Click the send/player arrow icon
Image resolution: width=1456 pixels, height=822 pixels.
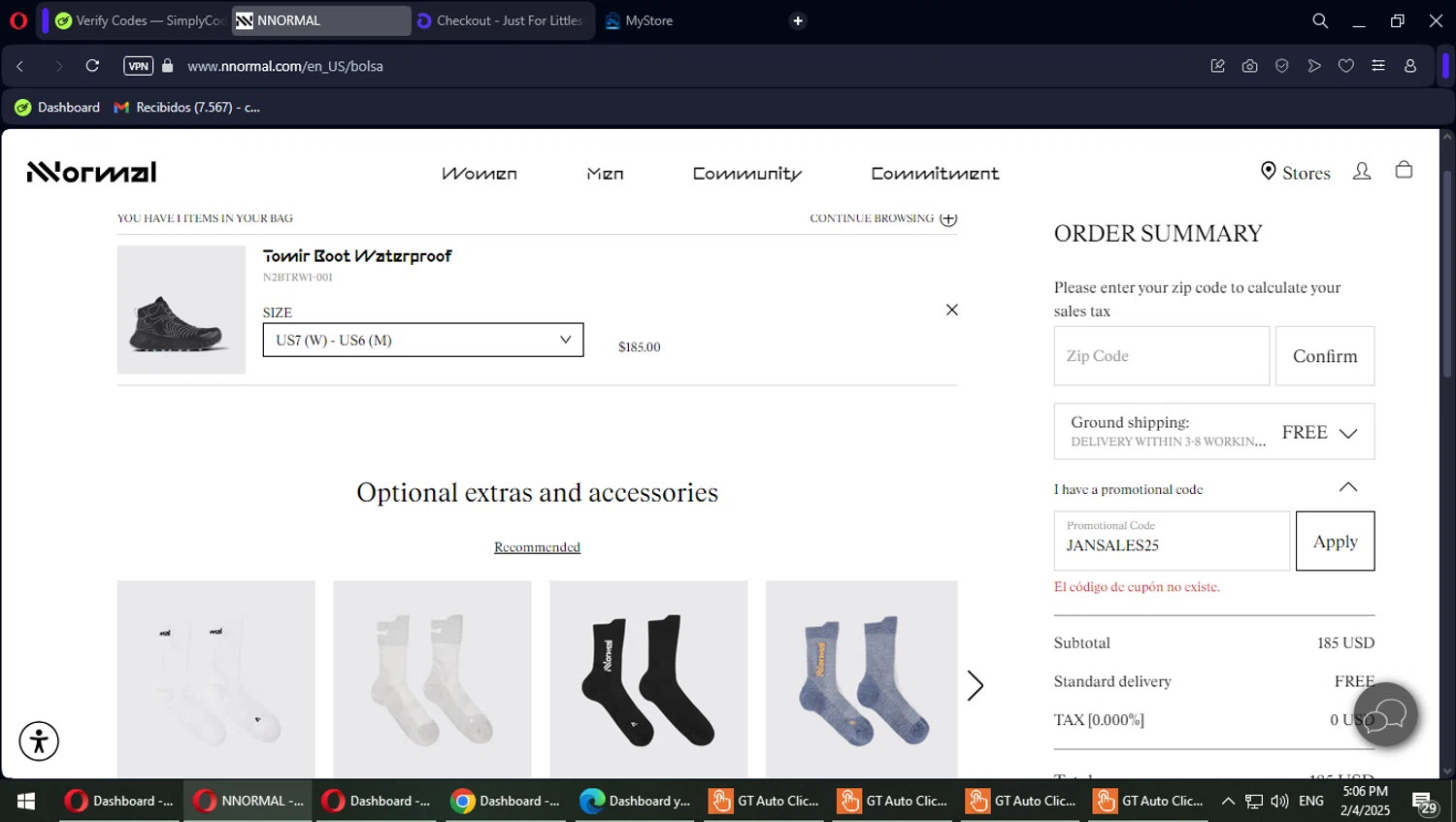pyautogui.click(x=1313, y=66)
